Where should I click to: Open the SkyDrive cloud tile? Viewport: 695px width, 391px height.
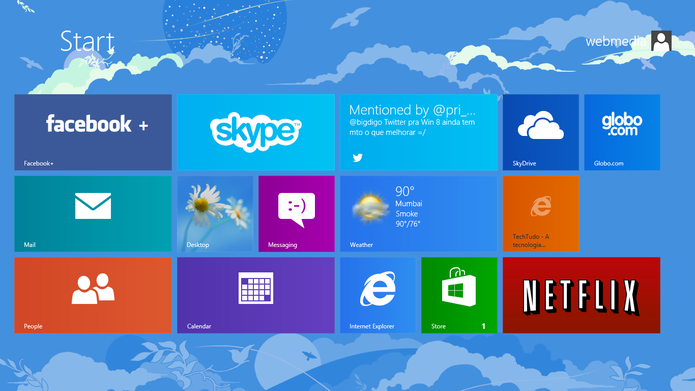541,132
